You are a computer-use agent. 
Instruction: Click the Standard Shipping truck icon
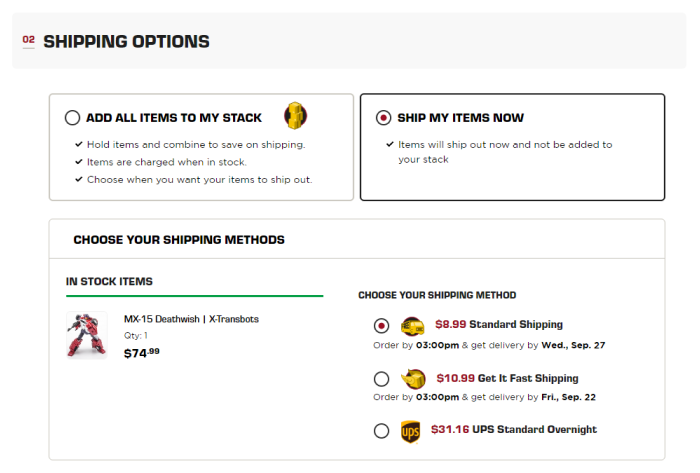coord(412,325)
